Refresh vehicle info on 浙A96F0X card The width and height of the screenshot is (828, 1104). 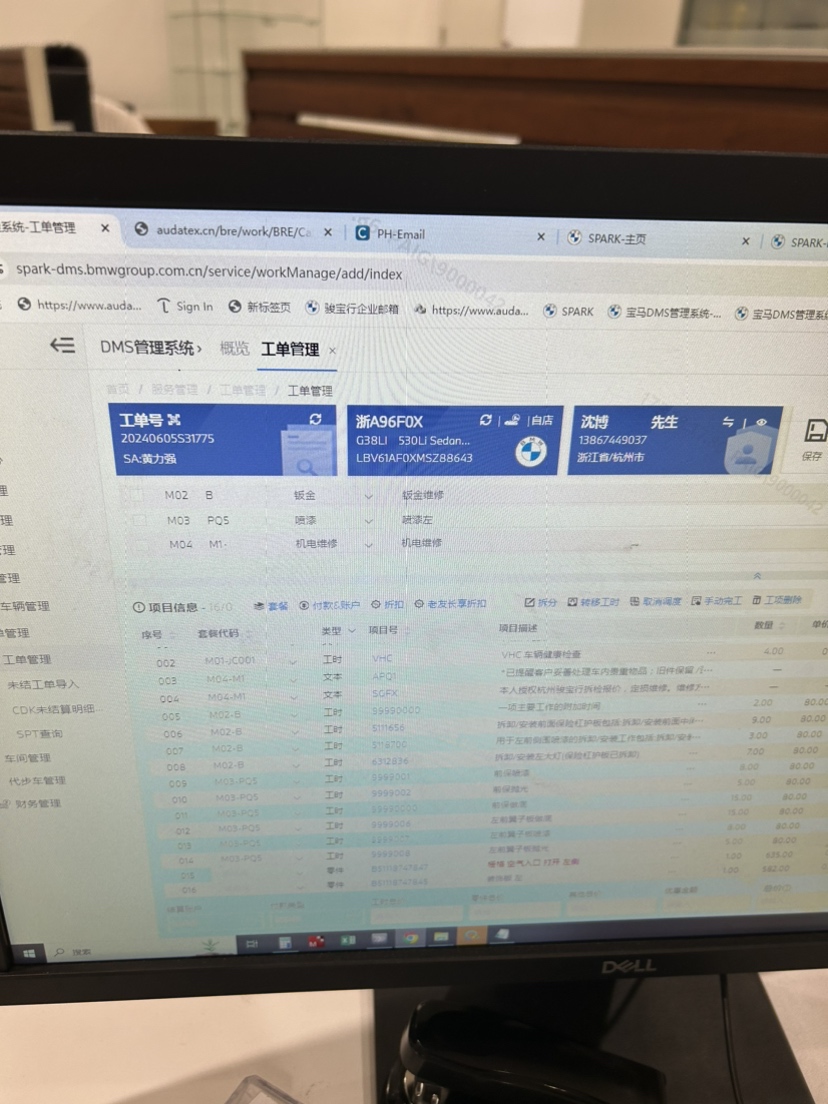pyautogui.click(x=485, y=420)
